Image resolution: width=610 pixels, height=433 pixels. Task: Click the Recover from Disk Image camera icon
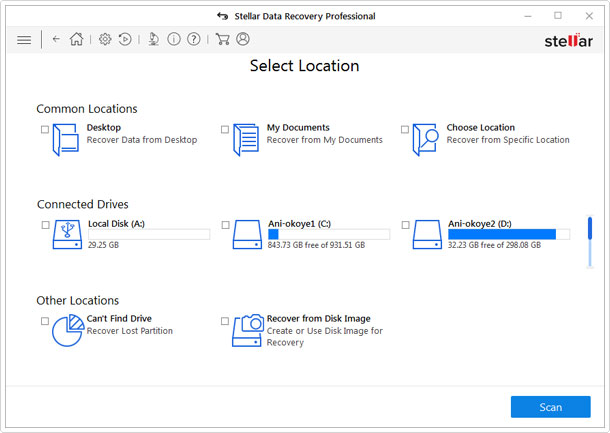click(x=248, y=330)
